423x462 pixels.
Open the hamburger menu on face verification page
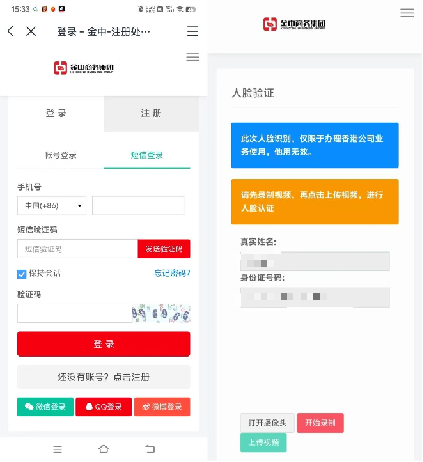click(x=407, y=13)
